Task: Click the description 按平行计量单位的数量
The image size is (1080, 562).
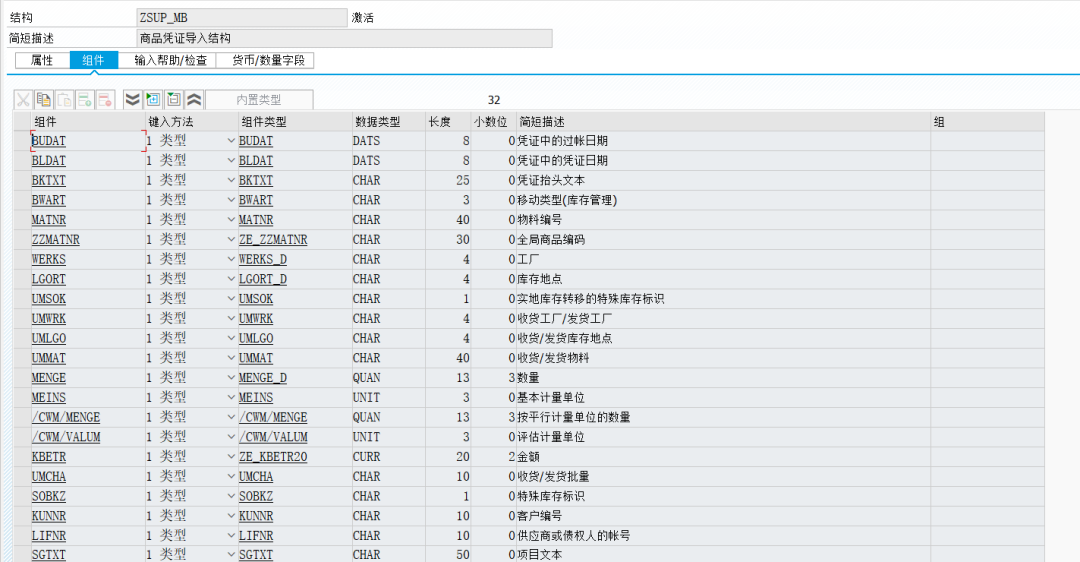Action: click(574, 417)
